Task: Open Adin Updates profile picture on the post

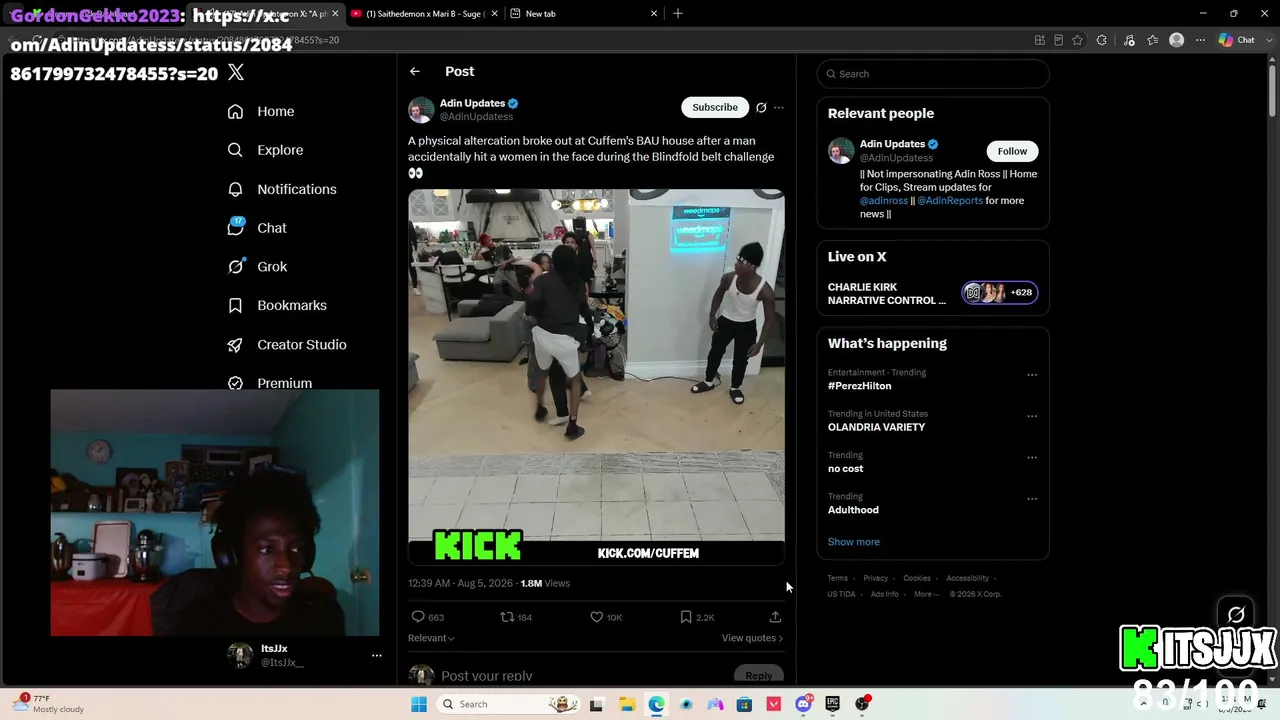Action: coord(421,109)
